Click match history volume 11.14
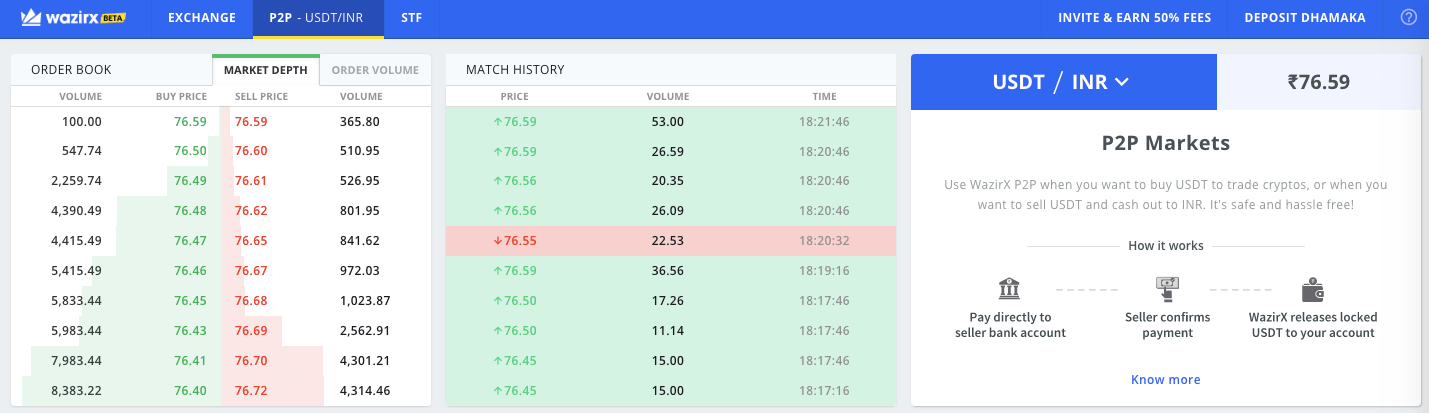This screenshot has width=1429, height=413. (x=667, y=331)
